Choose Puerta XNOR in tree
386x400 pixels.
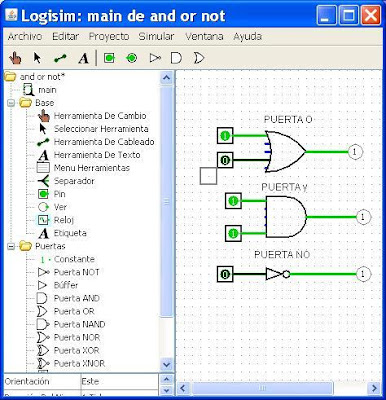click(79, 363)
